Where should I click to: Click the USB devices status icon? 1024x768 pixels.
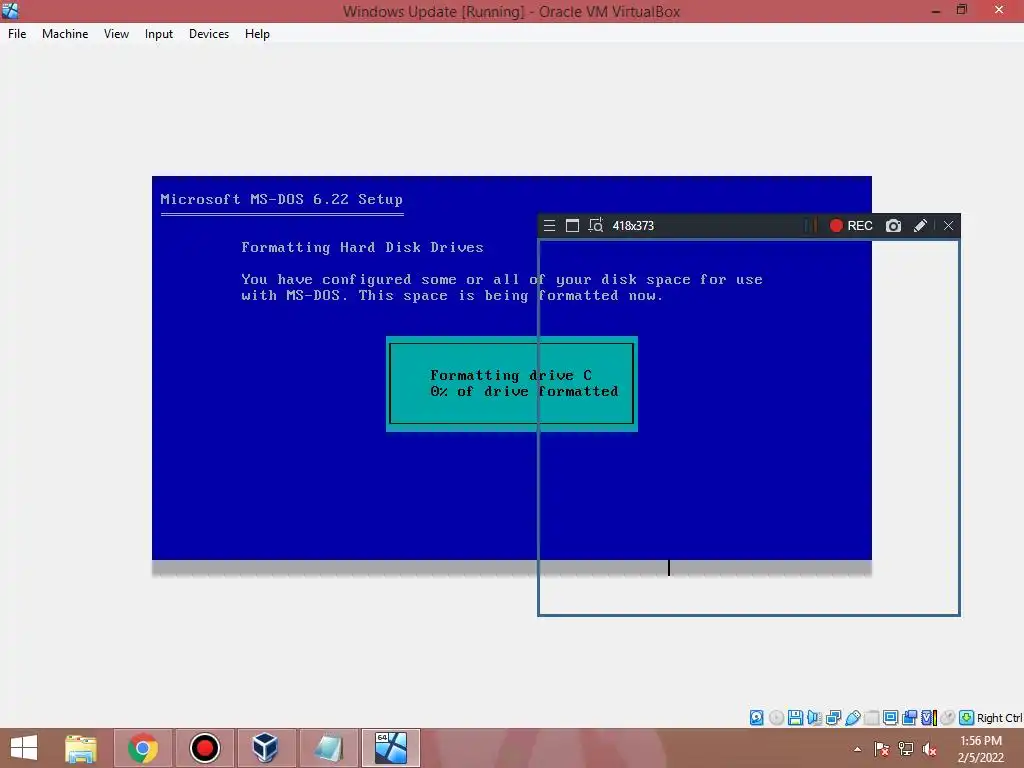(852, 718)
